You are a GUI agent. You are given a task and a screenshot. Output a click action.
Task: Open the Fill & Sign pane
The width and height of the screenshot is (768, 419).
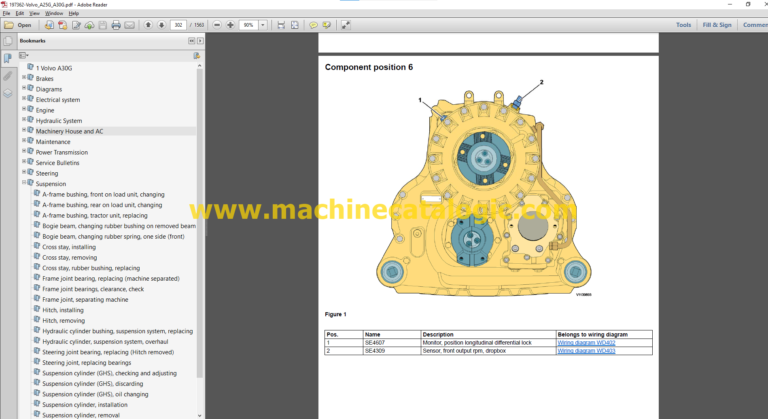717,25
